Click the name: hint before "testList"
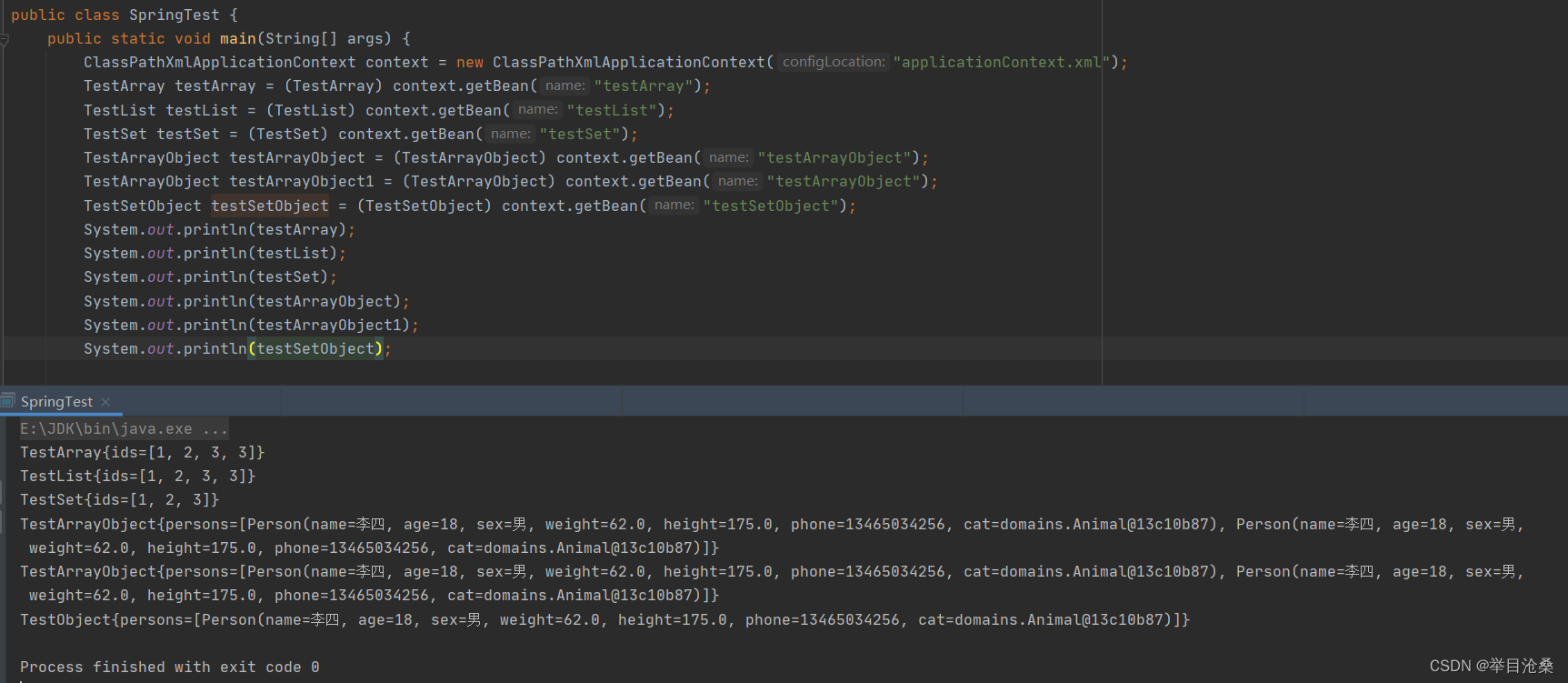The width and height of the screenshot is (1568, 683). (538, 109)
